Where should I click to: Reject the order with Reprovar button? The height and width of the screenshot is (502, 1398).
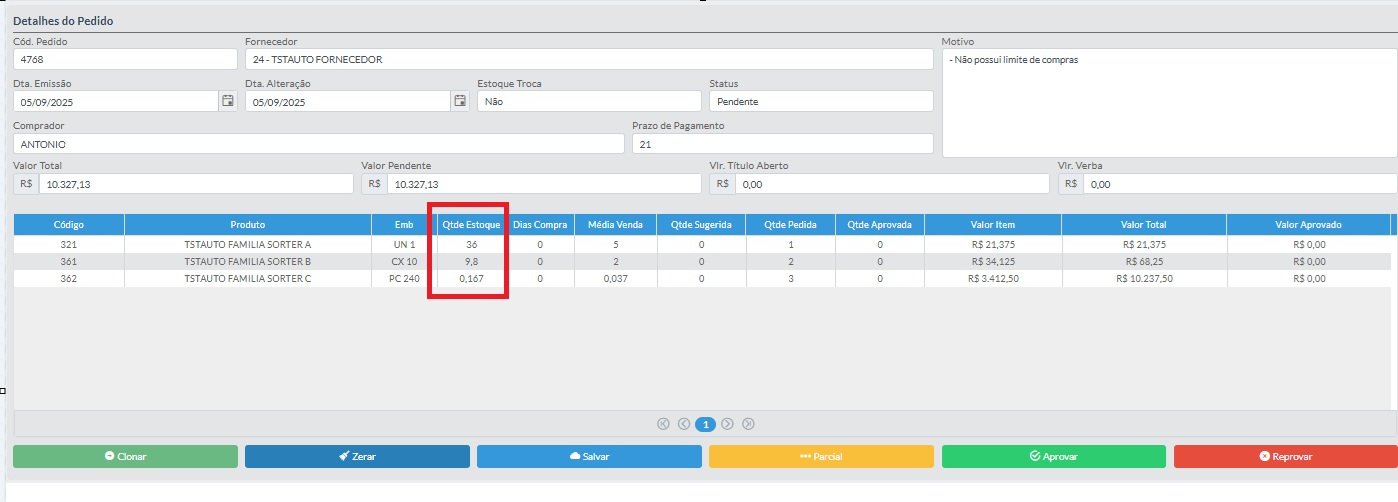(x=1286, y=456)
